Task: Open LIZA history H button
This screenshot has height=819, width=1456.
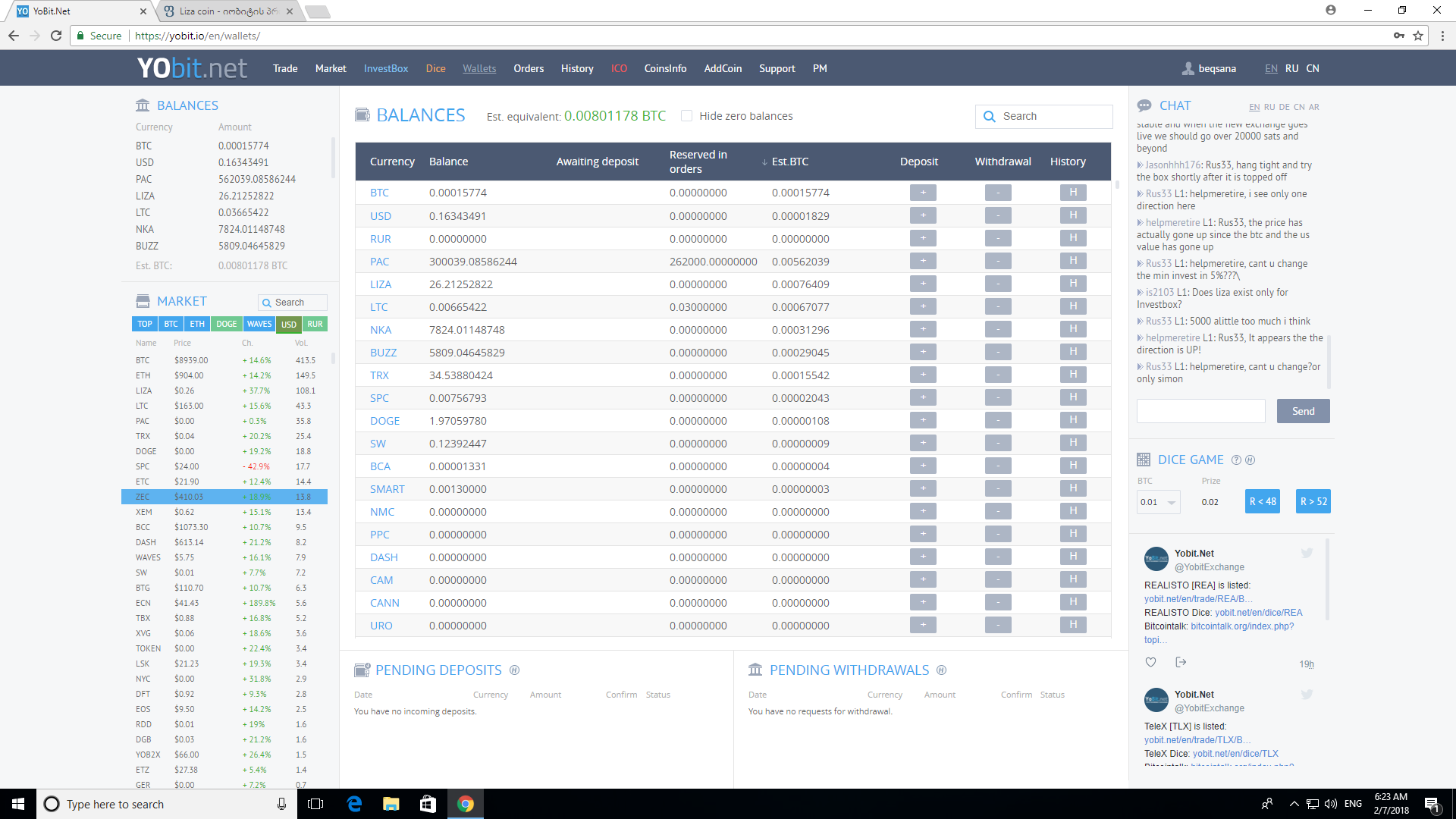Action: coord(1072,284)
